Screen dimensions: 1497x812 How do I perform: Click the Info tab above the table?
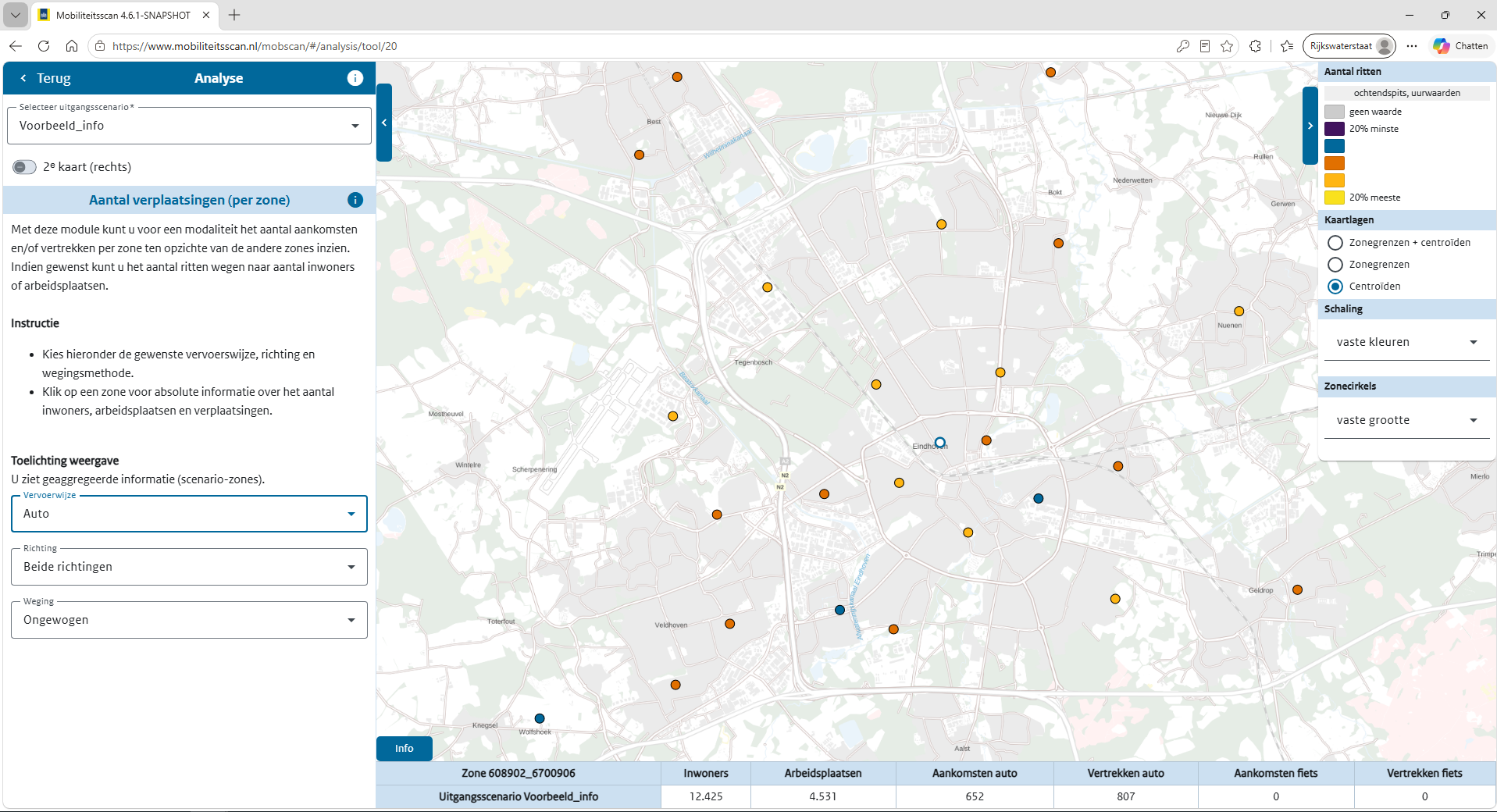pos(404,749)
